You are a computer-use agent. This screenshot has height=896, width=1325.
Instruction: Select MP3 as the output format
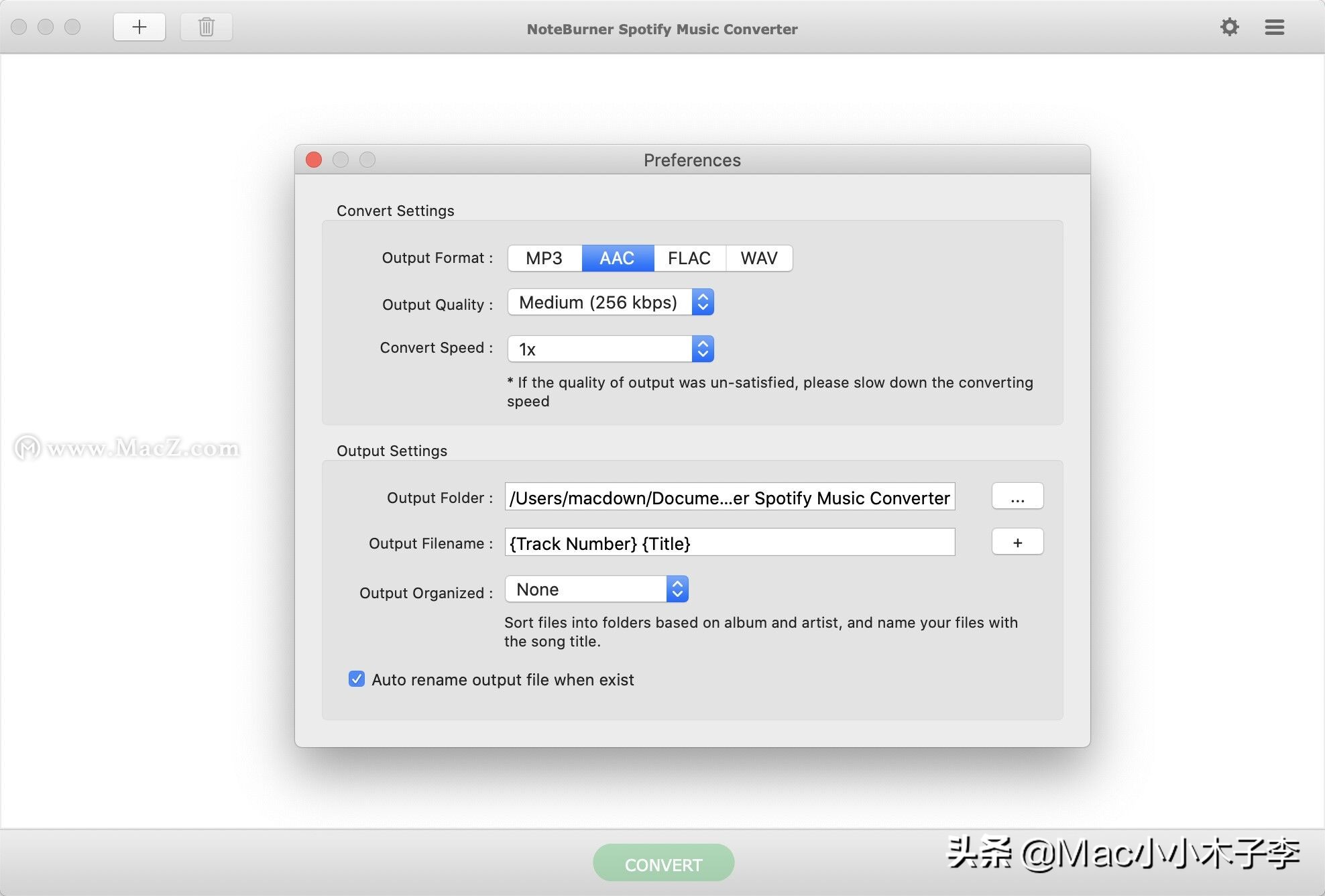[x=544, y=258]
